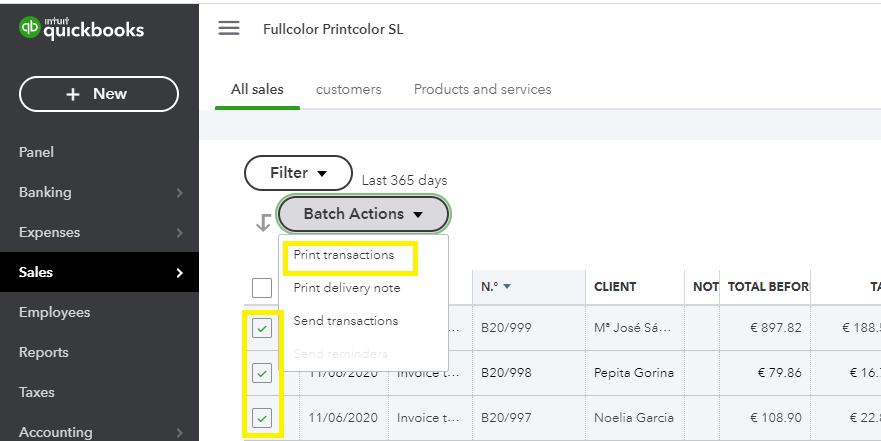Go to Reports in the sidebar
This screenshot has height=441, width=881.
click(44, 352)
